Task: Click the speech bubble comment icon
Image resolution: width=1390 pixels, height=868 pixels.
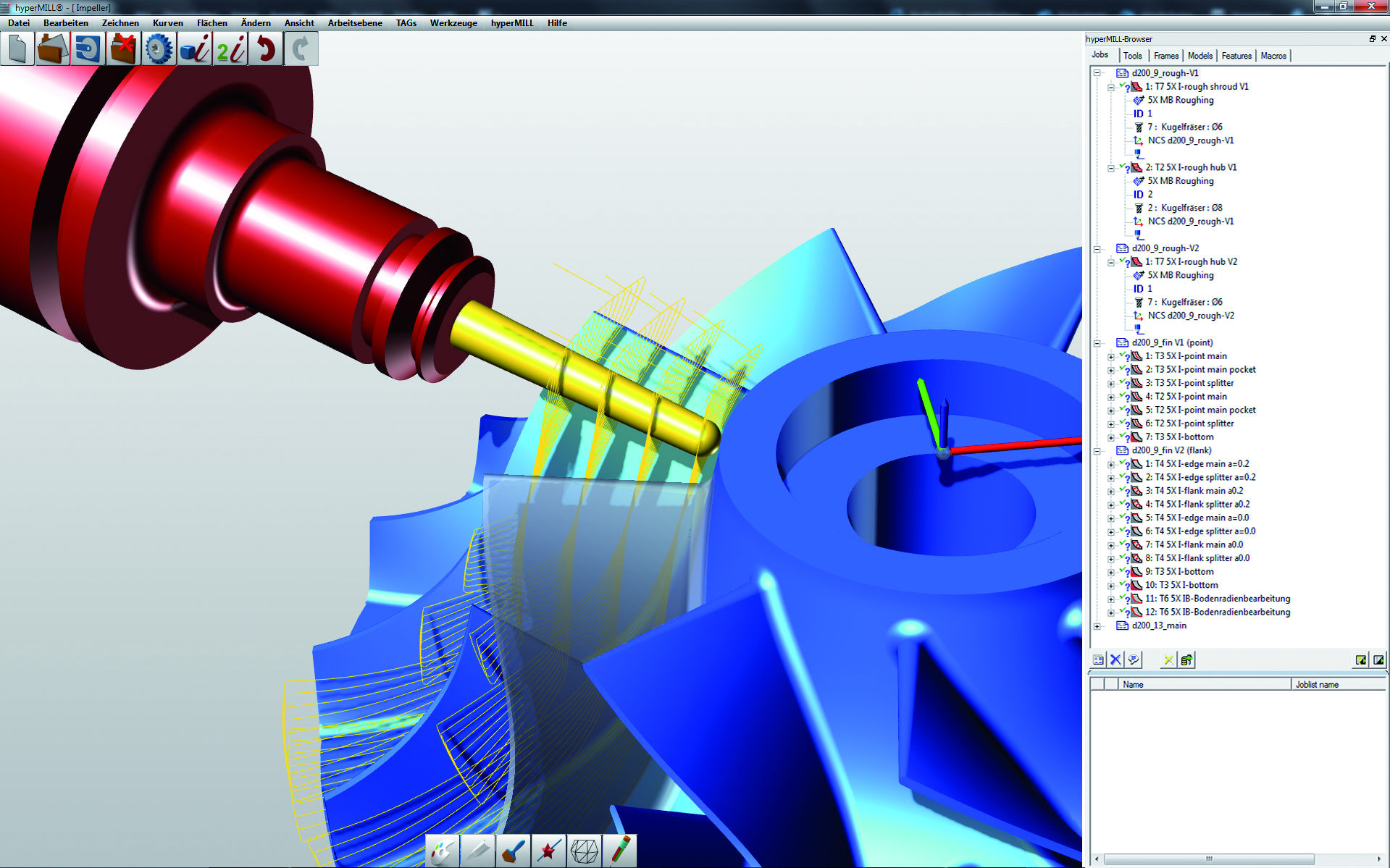Action: 1134,660
